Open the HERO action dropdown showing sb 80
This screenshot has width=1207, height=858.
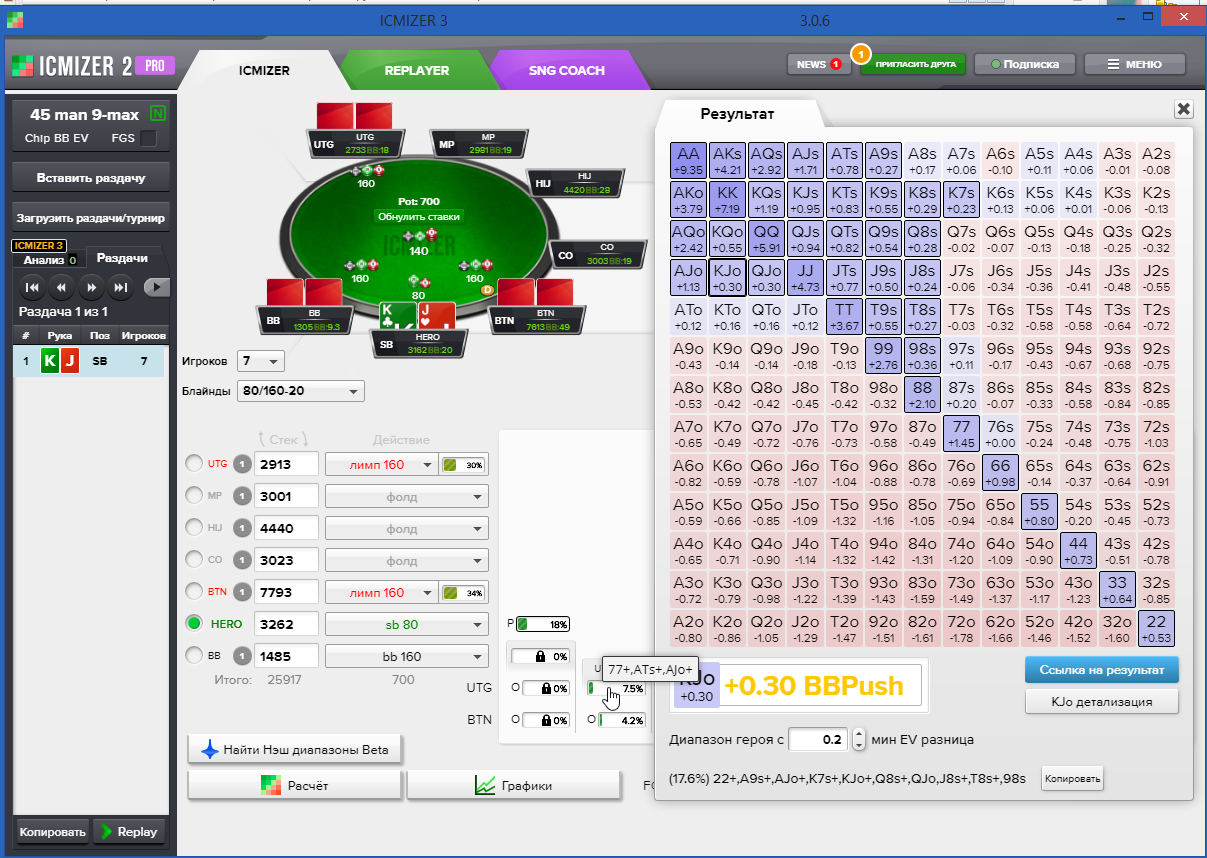(x=406, y=624)
